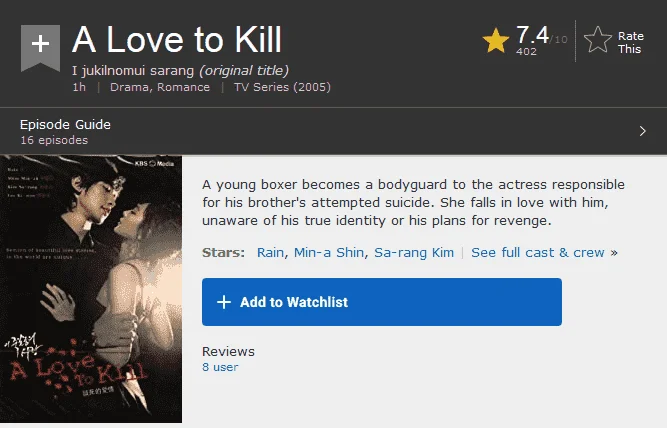Open Sa-rang Kim's profile link
Viewport: 667px width, 428px height.
[x=413, y=252]
